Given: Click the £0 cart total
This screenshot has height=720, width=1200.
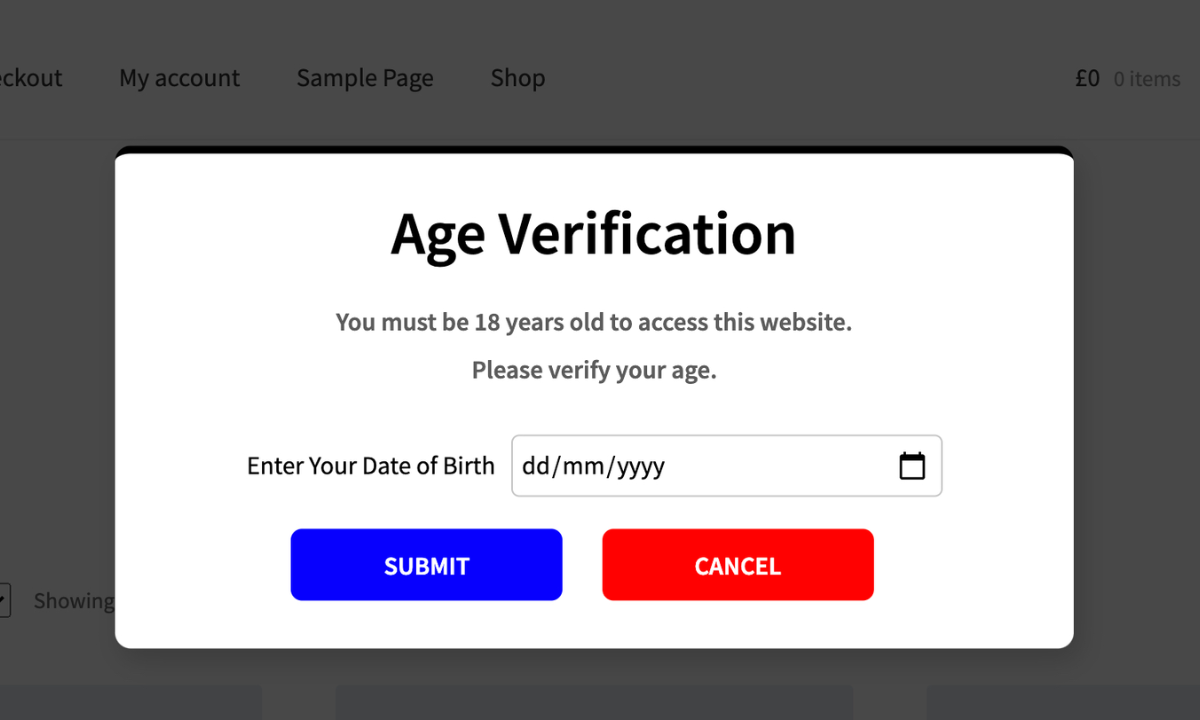Looking at the screenshot, I should 1087,78.
